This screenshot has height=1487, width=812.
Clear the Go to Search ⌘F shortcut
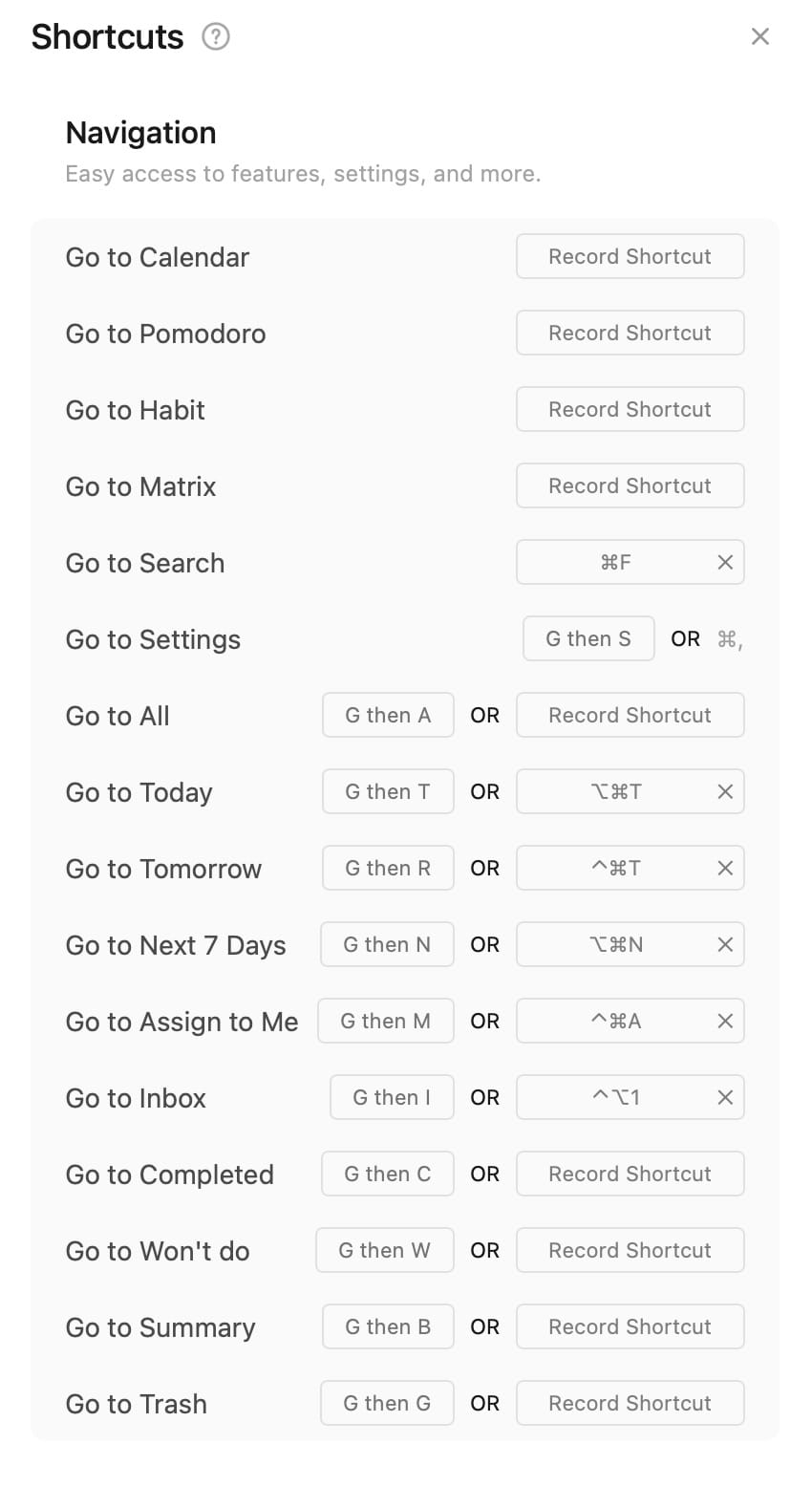[725, 563]
